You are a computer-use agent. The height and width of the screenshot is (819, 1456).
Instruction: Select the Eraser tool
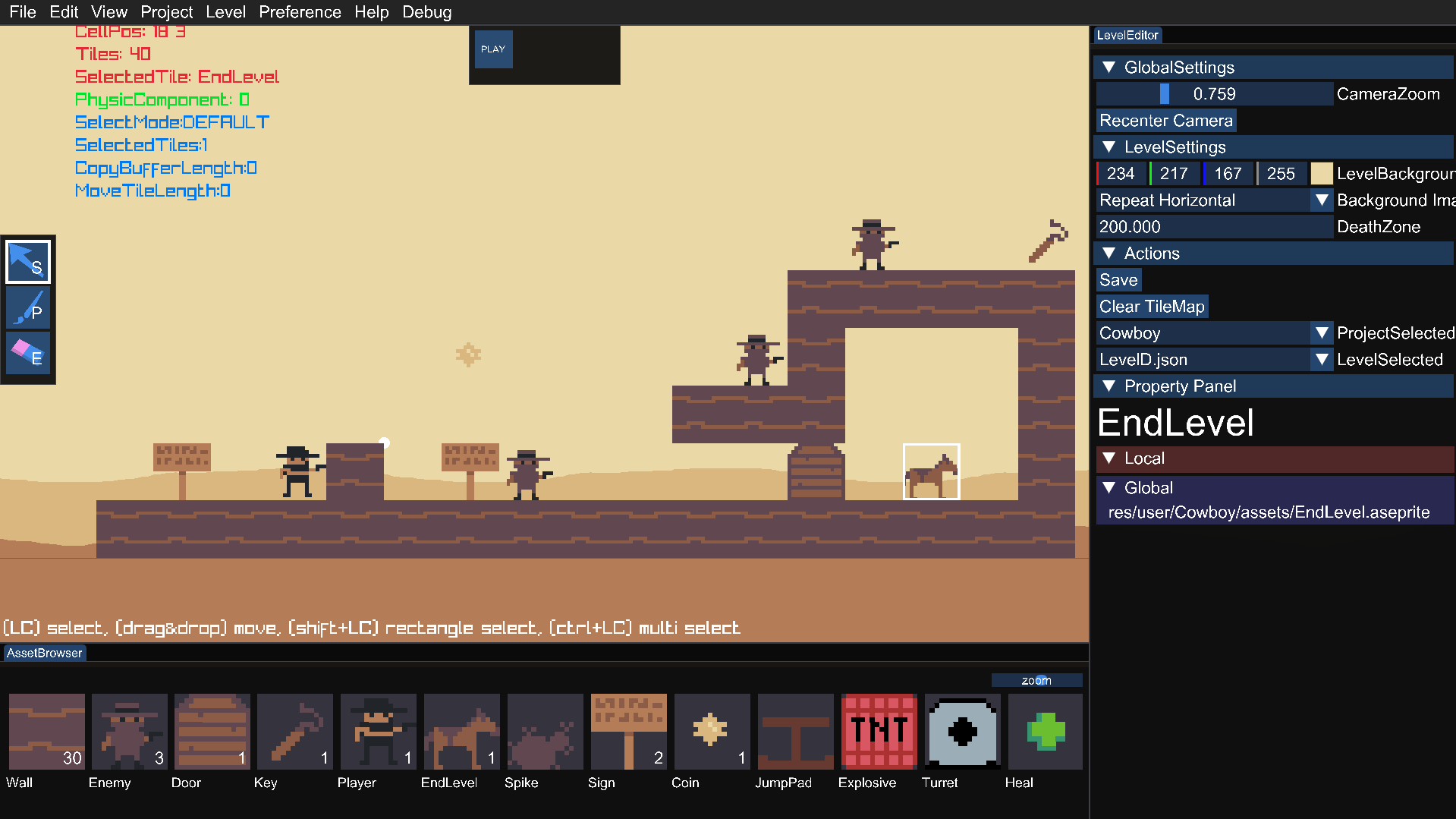(x=28, y=353)
